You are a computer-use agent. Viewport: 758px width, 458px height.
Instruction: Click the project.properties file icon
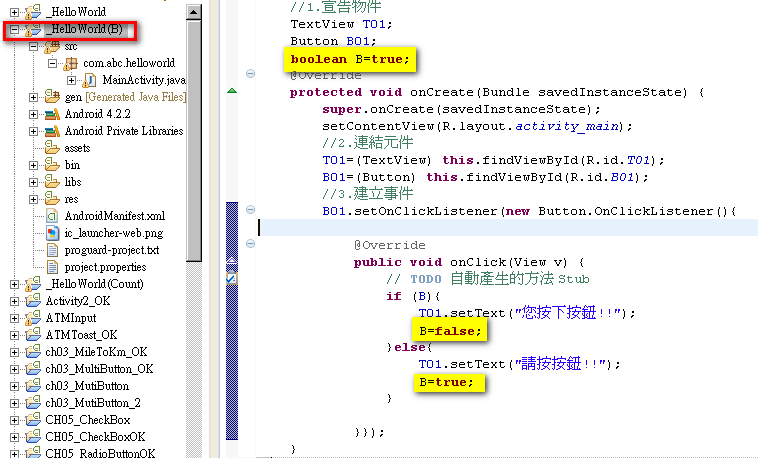(52, 267)
